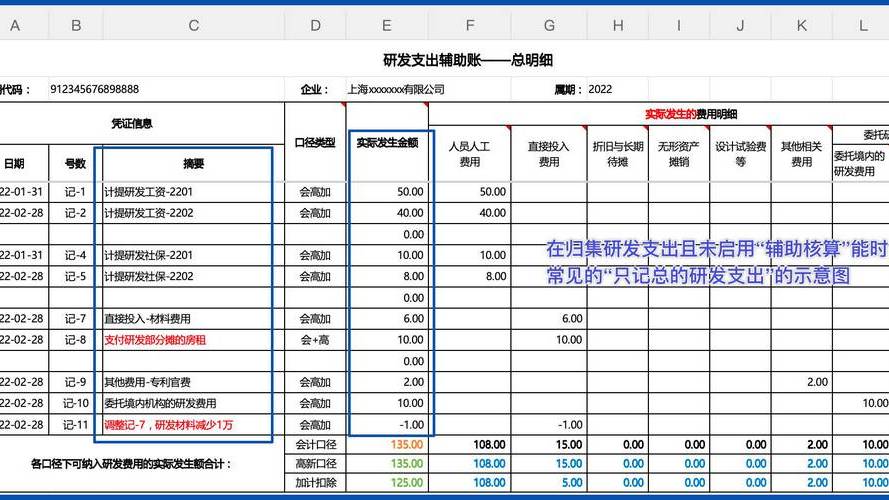Click the 实际发生金额 header cell
Image resolution: width=889 pixels, height=500 pixels.
click(x=387, y=142)
